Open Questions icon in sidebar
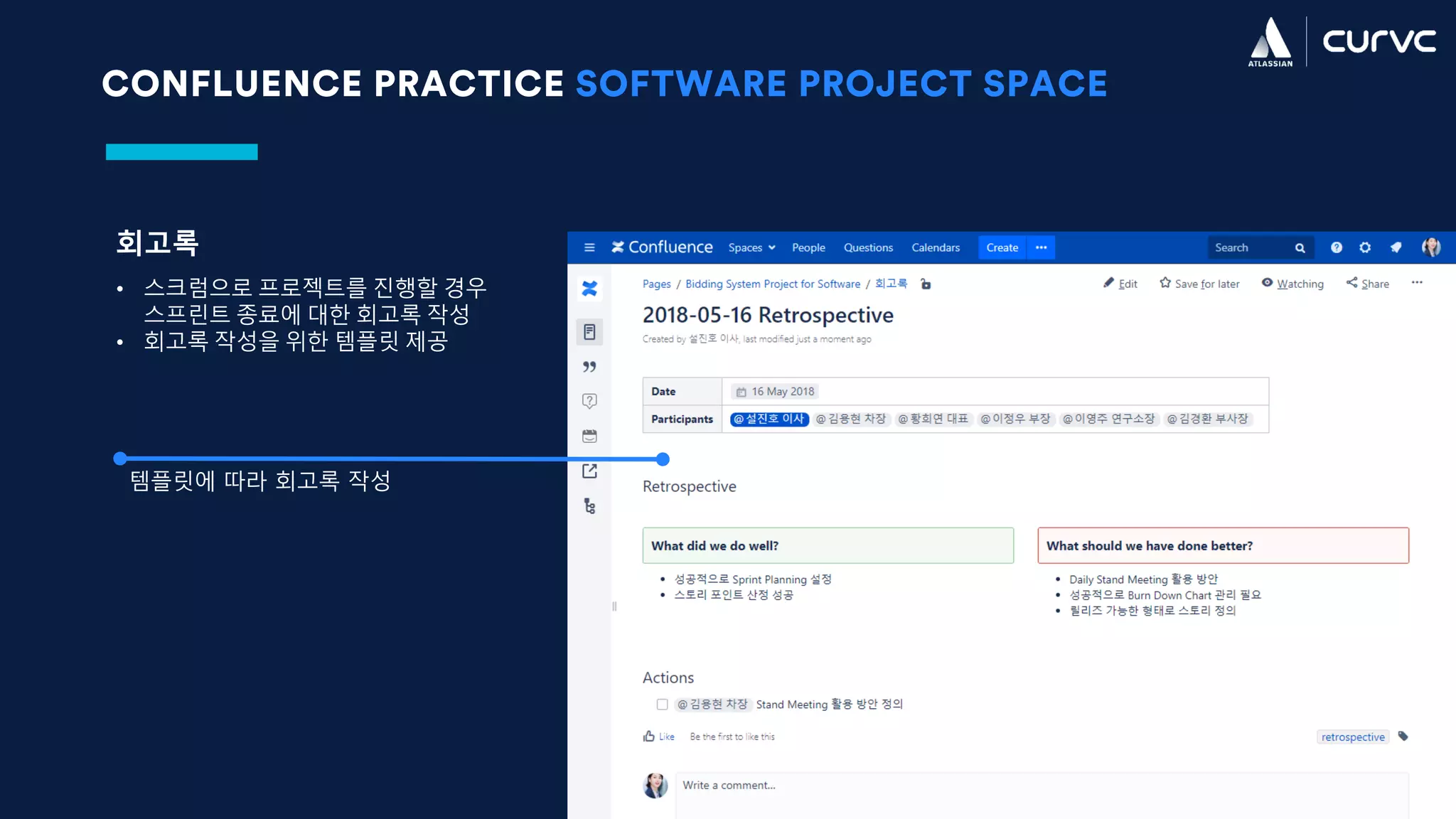 click(589, 401)
